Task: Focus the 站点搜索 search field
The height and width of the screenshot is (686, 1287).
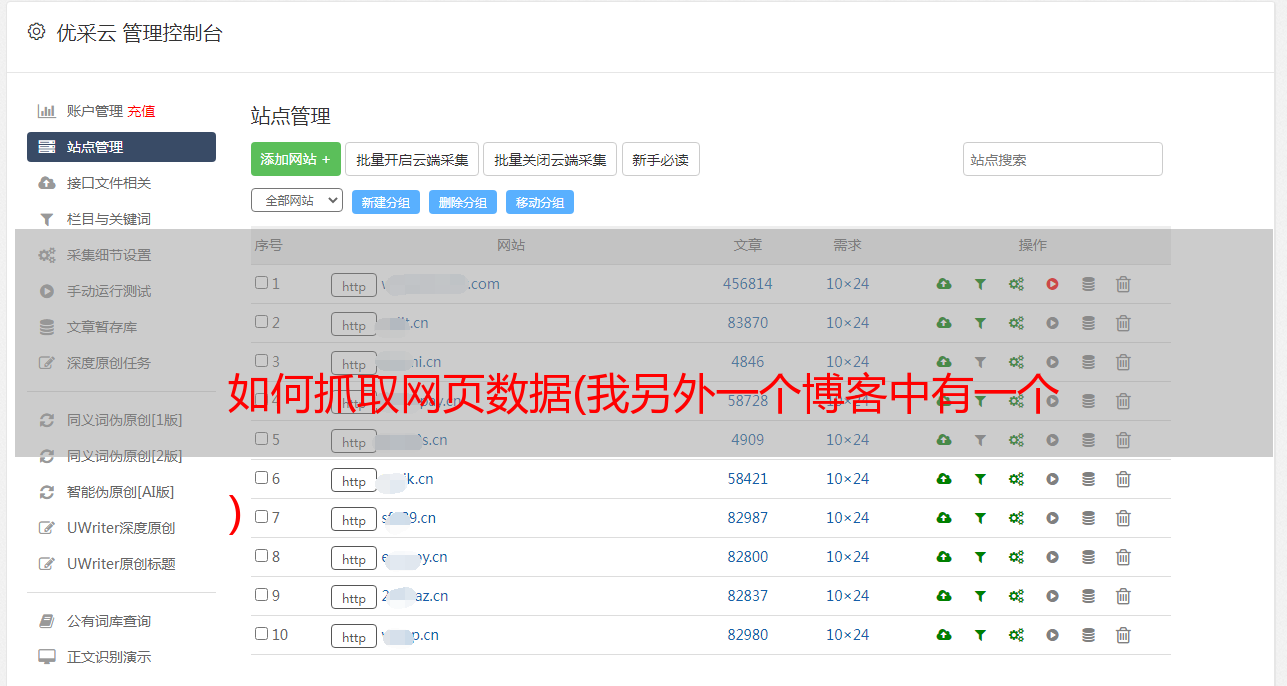Action: [x=1063, y=159]
